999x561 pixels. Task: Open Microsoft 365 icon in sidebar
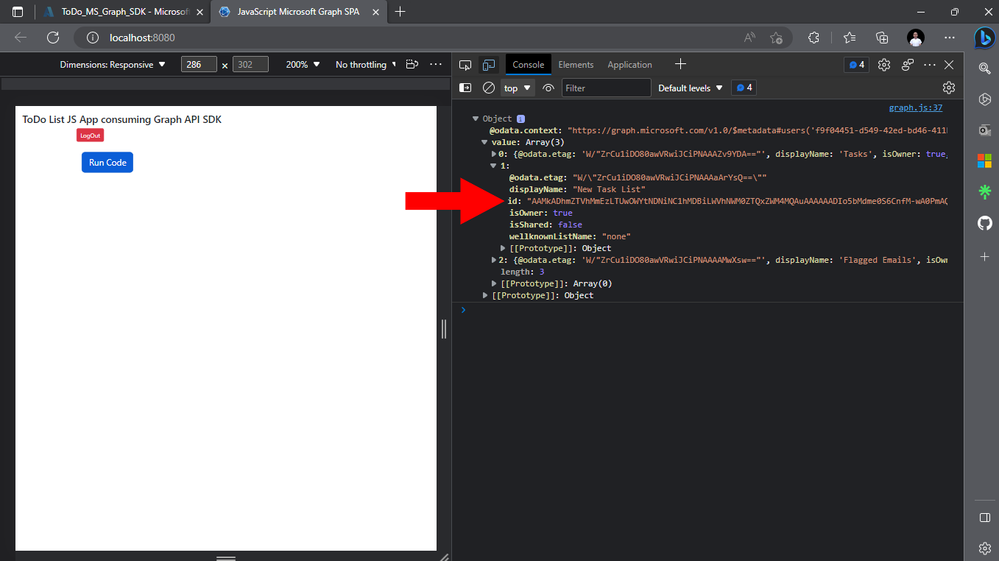[x=984, y=161]
